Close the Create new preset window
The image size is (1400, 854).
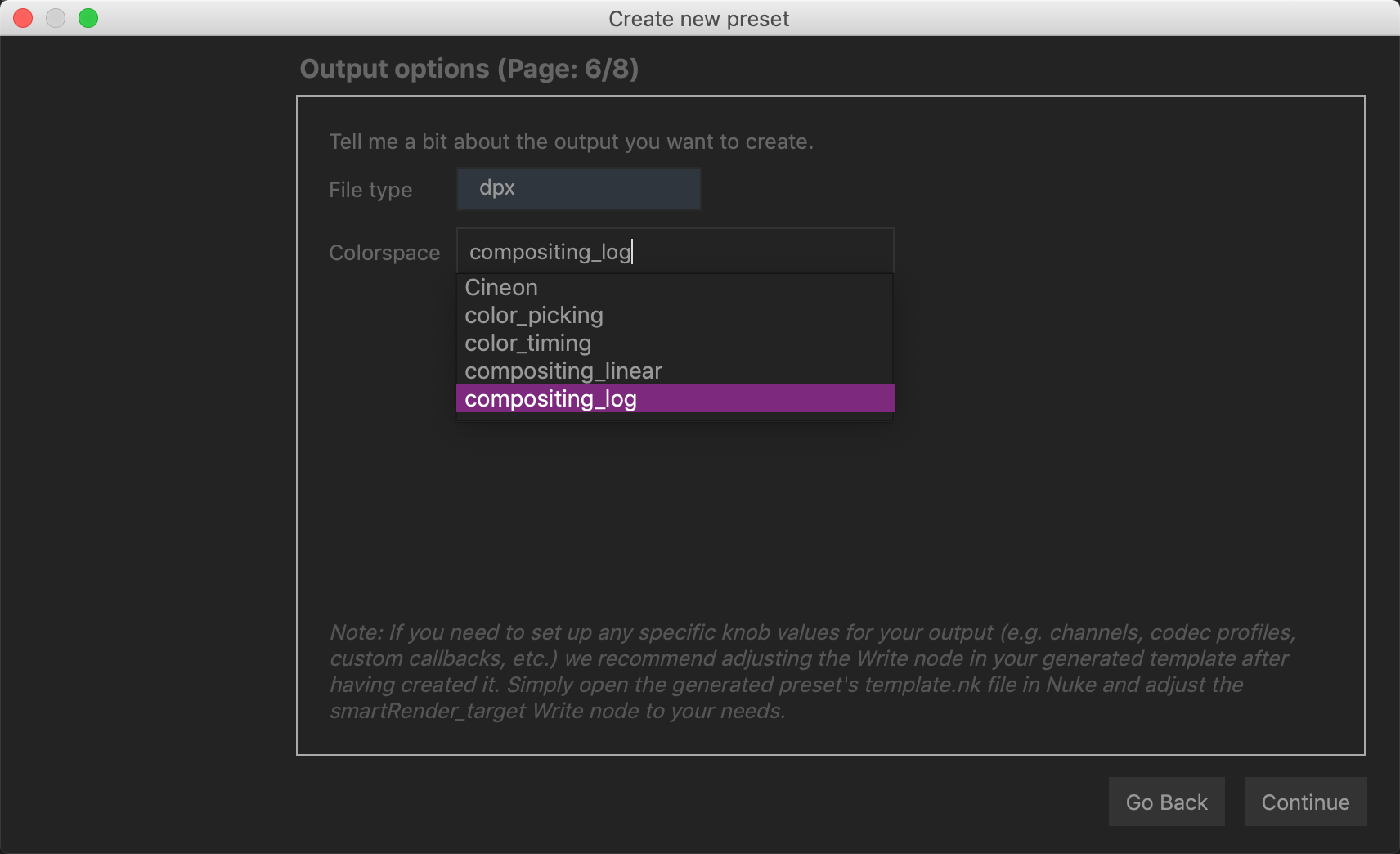click(x=23, y=18)
